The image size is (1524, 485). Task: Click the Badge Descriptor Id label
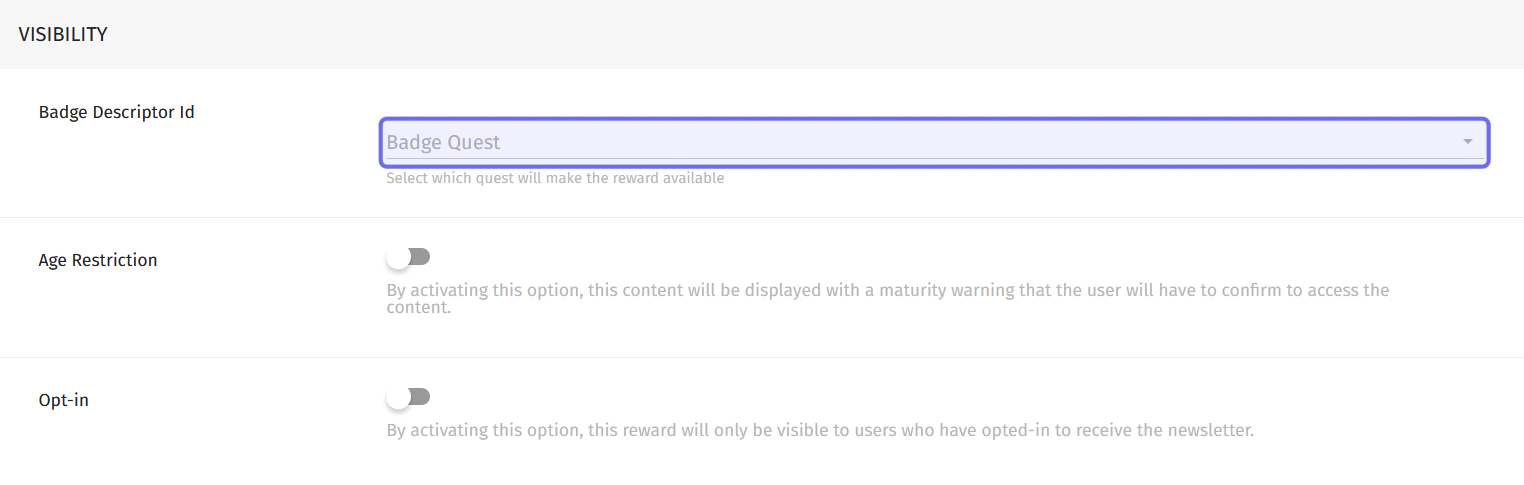117,112
